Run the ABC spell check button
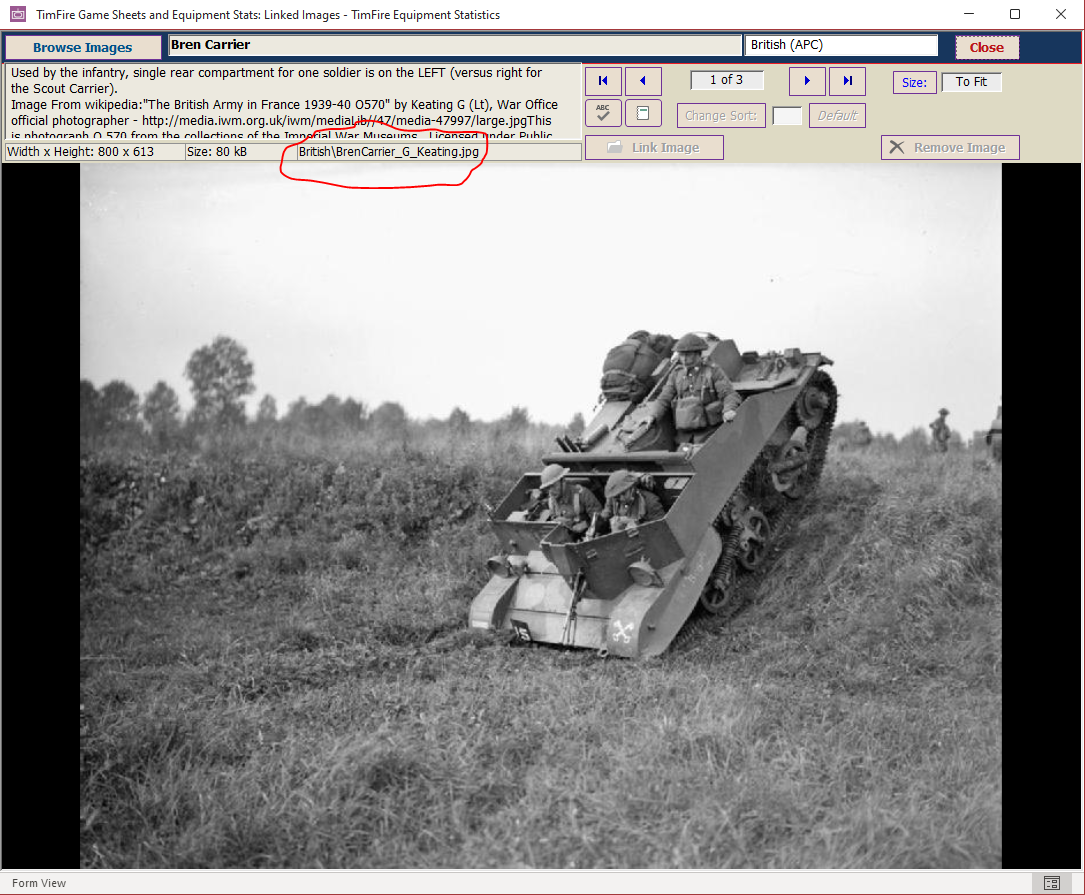Screen dimensions: 1085x895 (x=603, y=113)
